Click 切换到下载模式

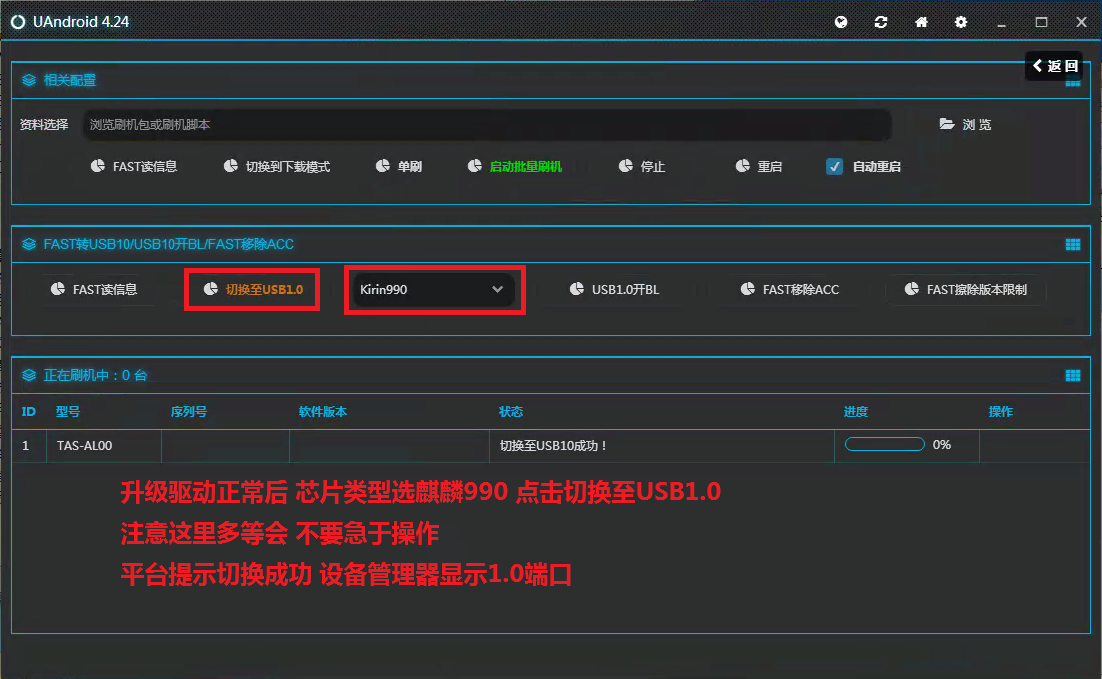click(277, 167)
